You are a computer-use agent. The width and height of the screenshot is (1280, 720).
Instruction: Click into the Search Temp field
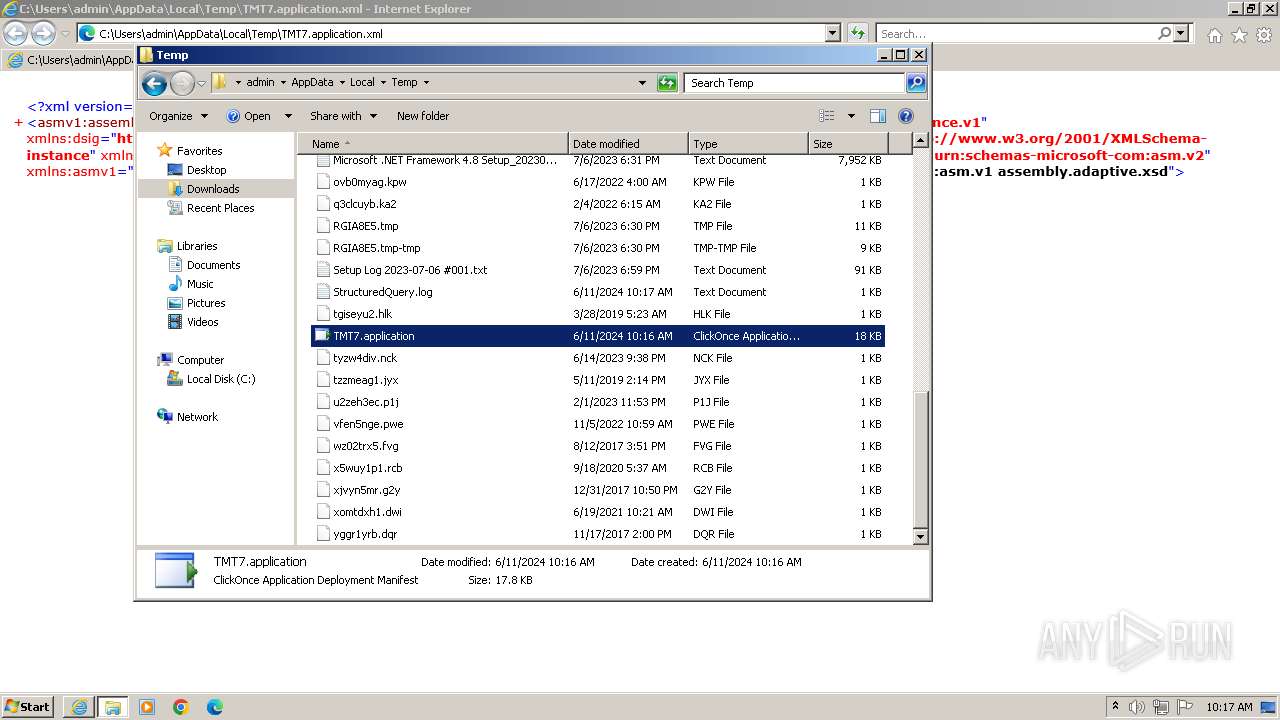click(x=795, y=83)
